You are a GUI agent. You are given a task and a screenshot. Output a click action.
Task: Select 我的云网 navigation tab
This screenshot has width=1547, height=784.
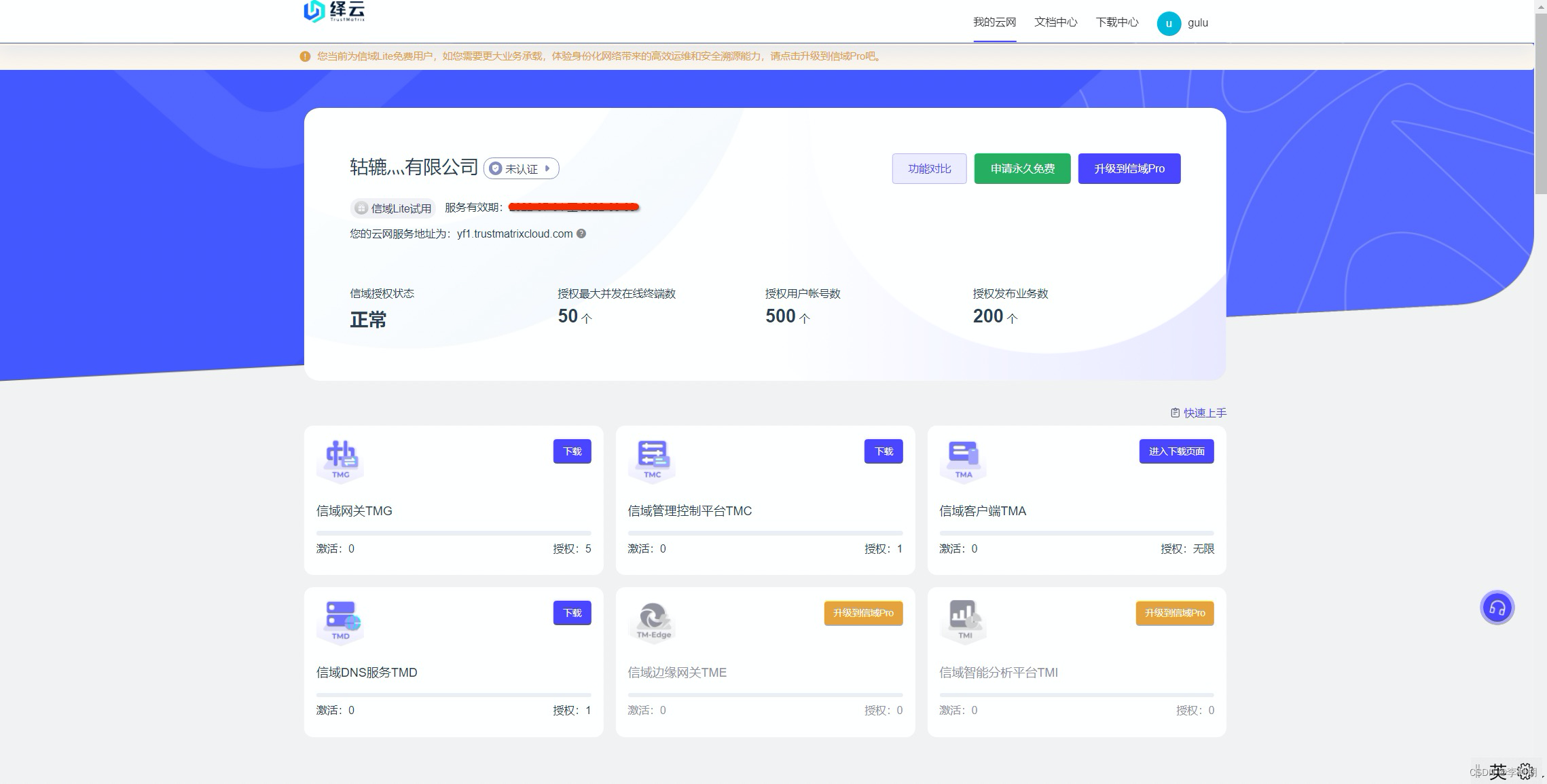(994, 22)
